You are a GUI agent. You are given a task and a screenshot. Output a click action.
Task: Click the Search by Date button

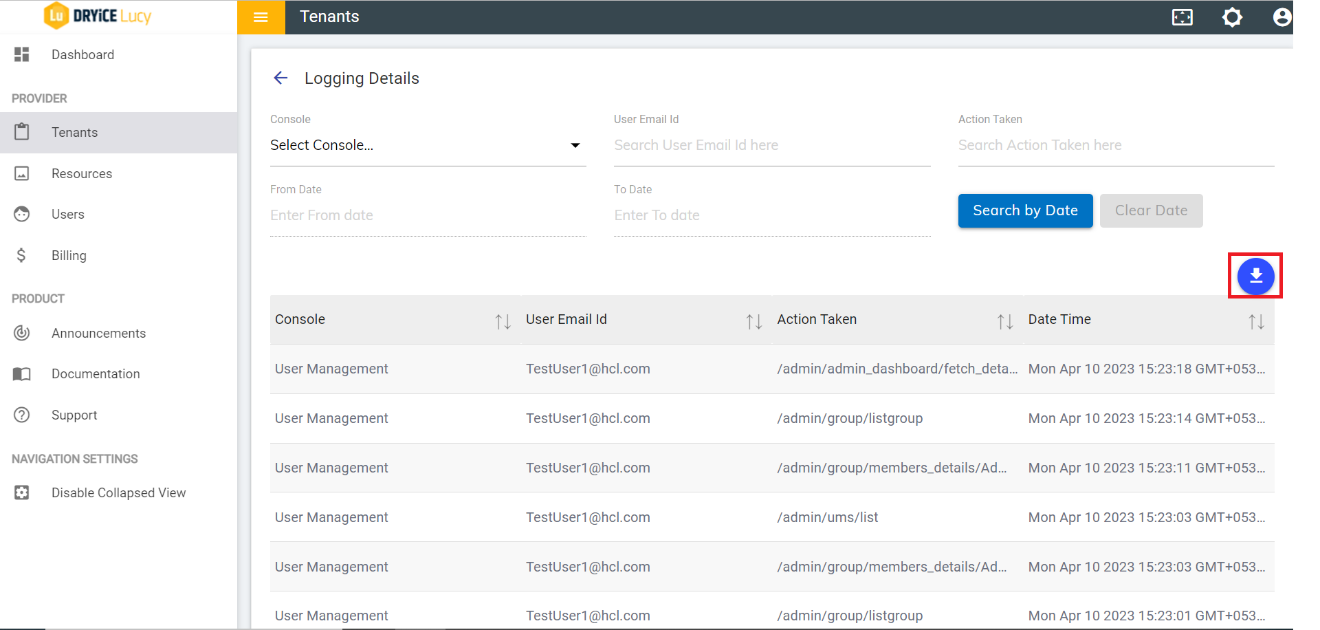(1025, 210)
